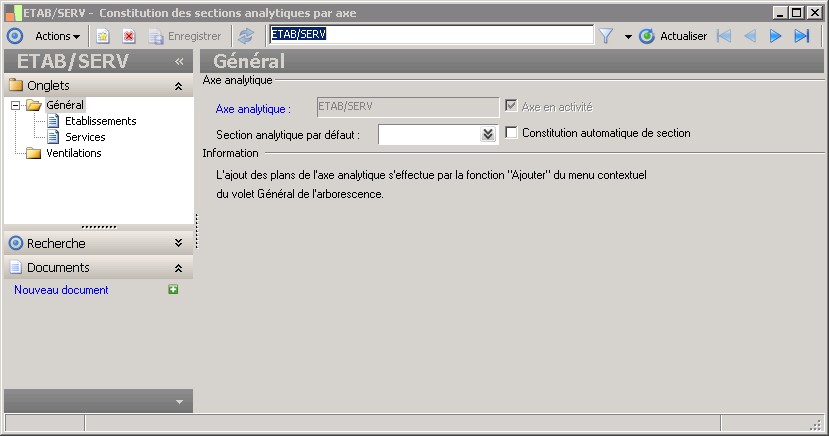This screenshot has height=436, width=829.
Task: Collapse the Général tree node
Action: click(15, 106)
